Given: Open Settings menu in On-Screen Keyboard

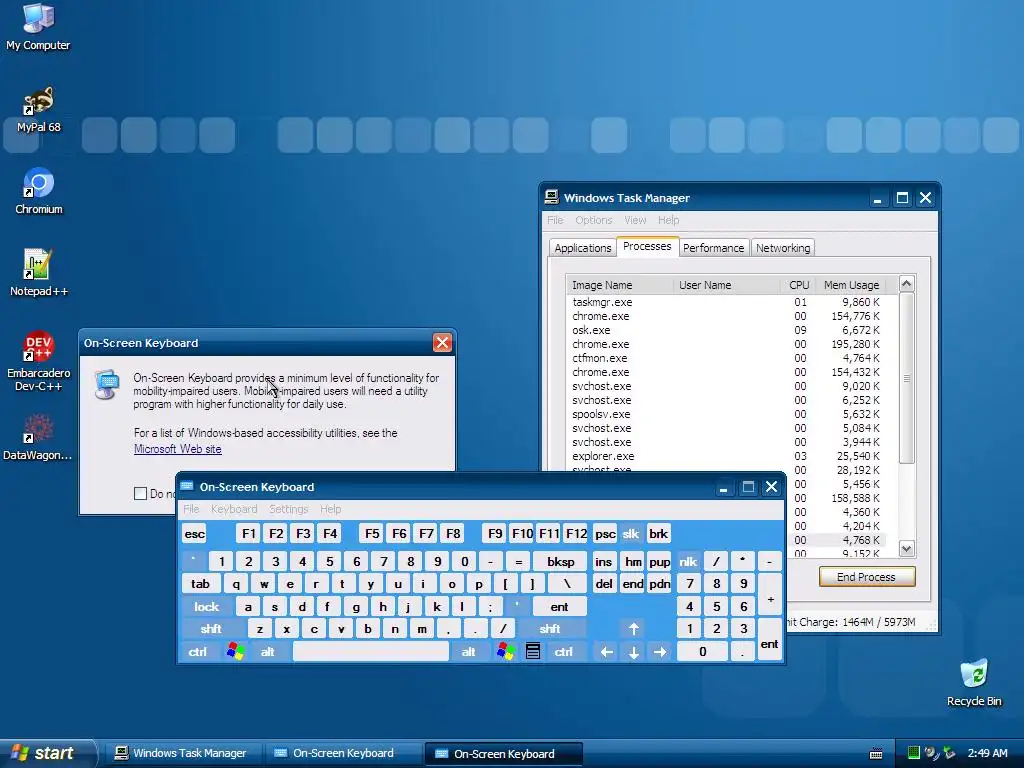Looking at the screenshot, I should 289,509.
